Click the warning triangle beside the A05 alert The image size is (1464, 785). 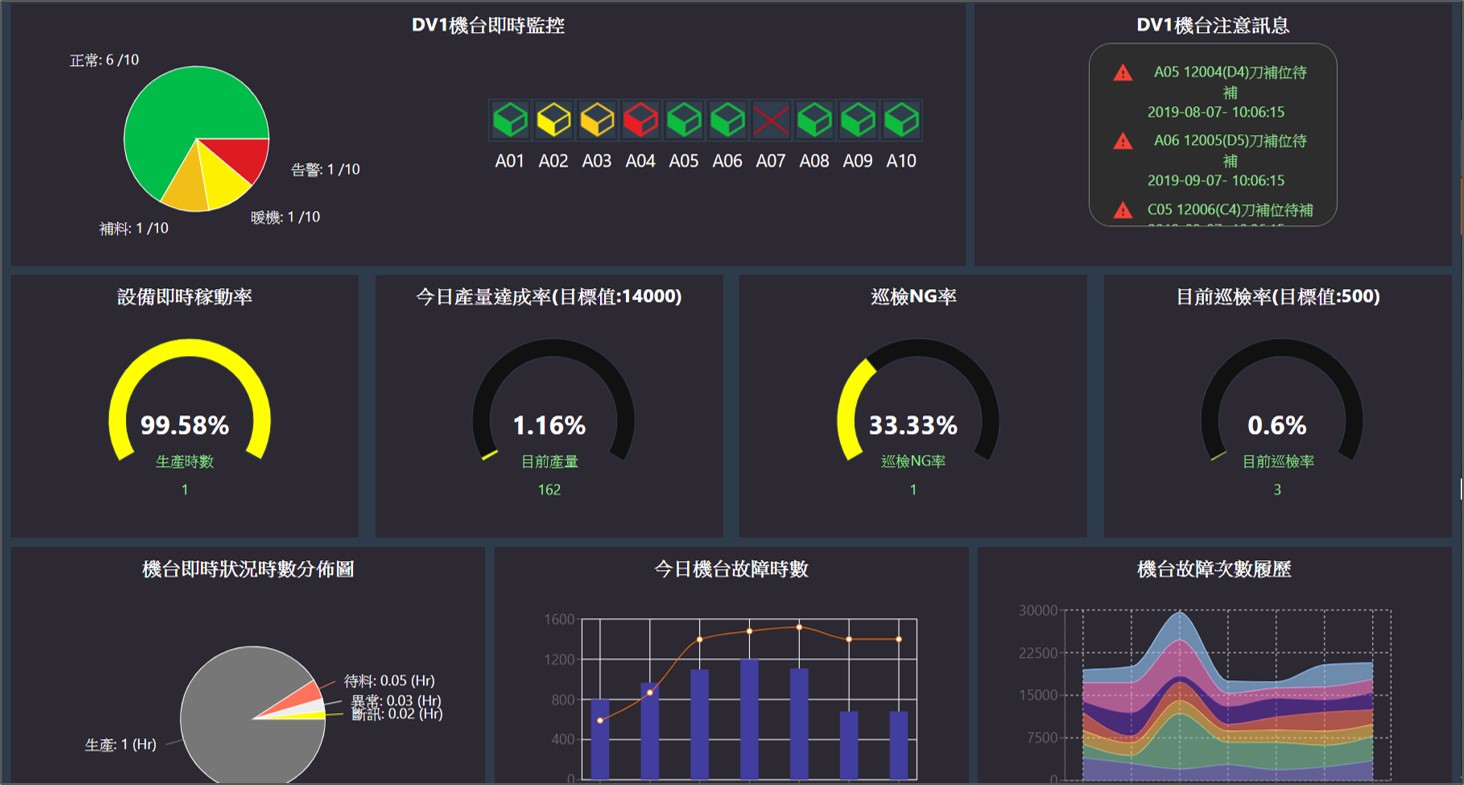(1123, 73)
